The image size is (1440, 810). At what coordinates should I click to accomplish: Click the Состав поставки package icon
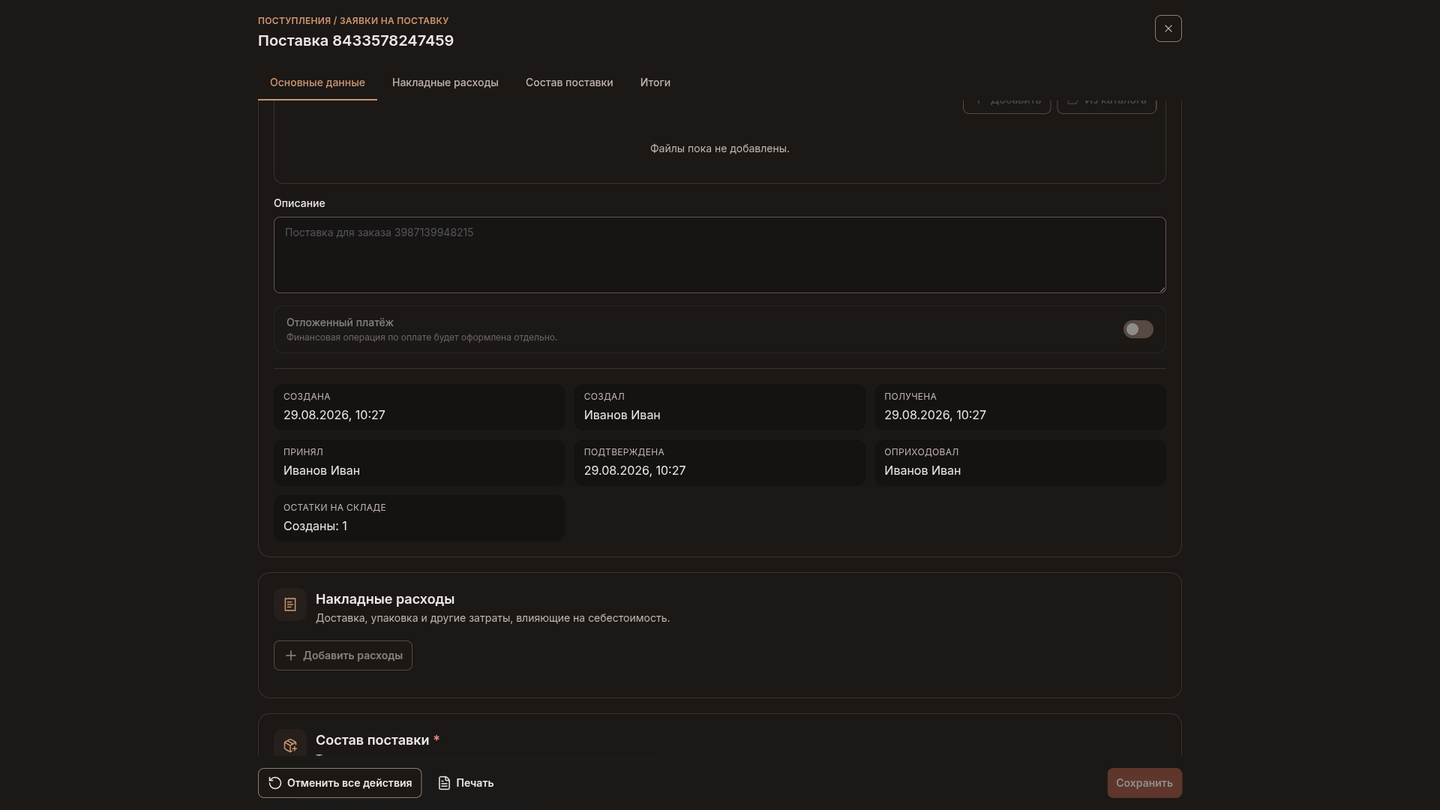coord(290,745)
